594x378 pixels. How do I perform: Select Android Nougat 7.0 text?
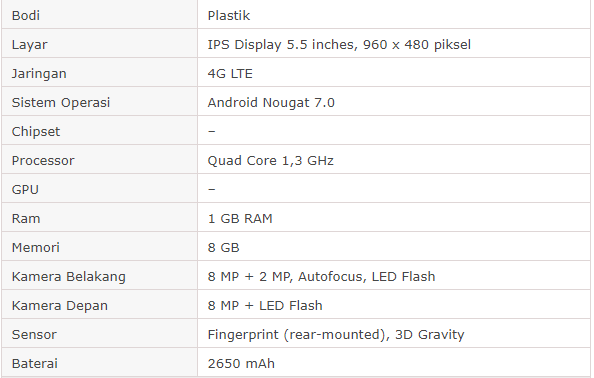coord(271,103)
